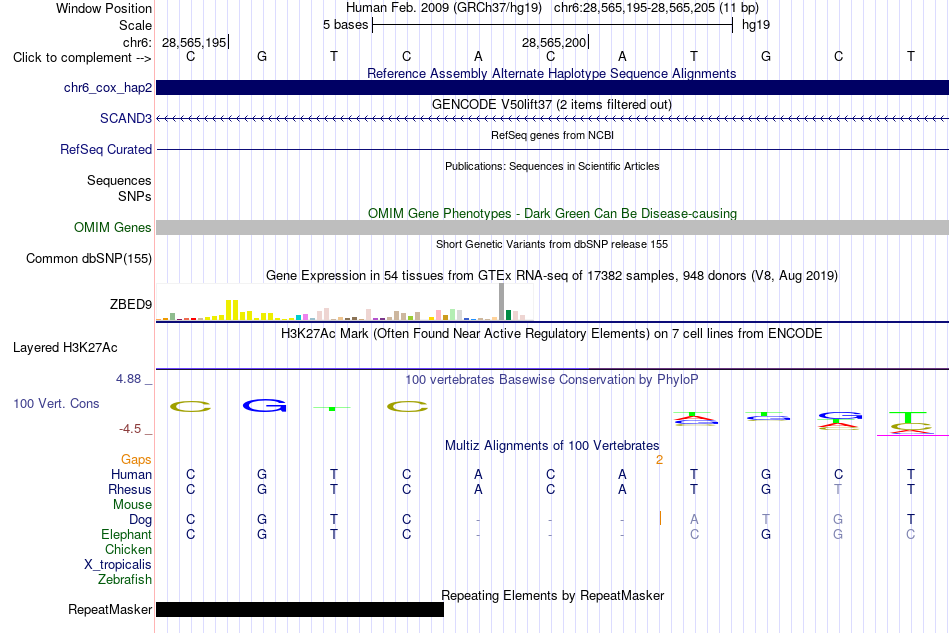The width and height of the screenshot is (950, 633).
Task: Click the blue G letter in PhyloP logo
Action: click(x=264, y=406)
